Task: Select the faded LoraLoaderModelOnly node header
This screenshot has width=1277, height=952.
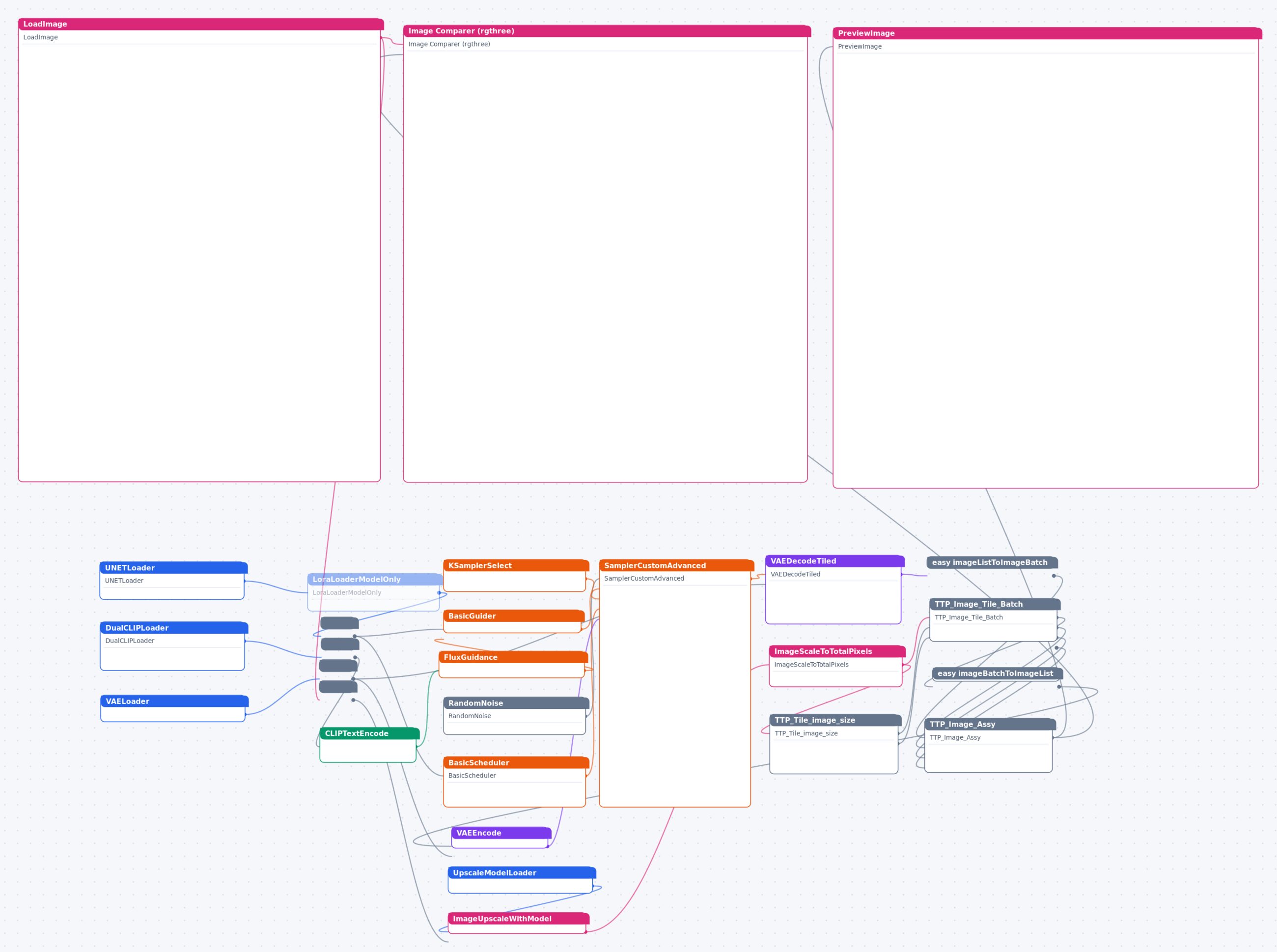Action: click(375, 579)
